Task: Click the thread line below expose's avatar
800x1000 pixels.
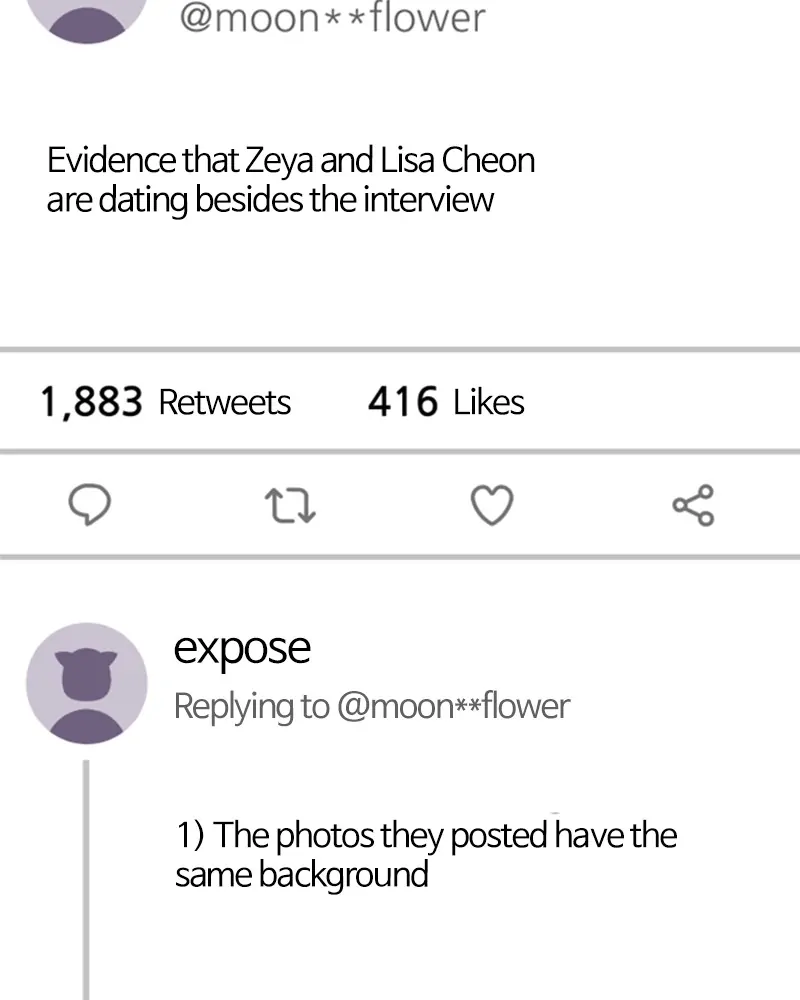Action: 86,880
